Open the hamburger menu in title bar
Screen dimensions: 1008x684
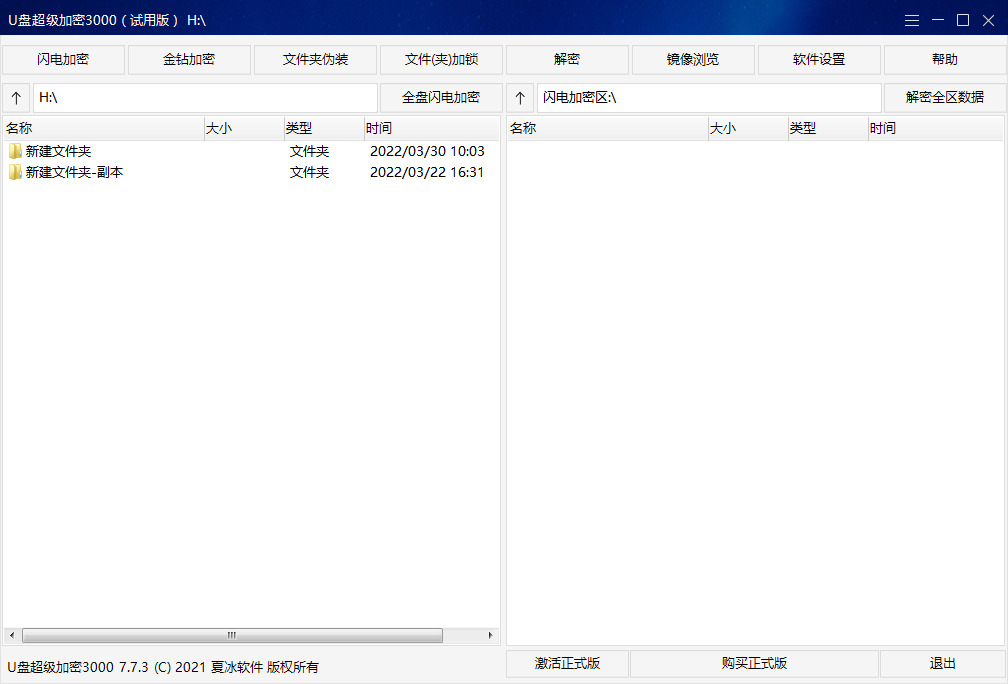tap(911, 19)
